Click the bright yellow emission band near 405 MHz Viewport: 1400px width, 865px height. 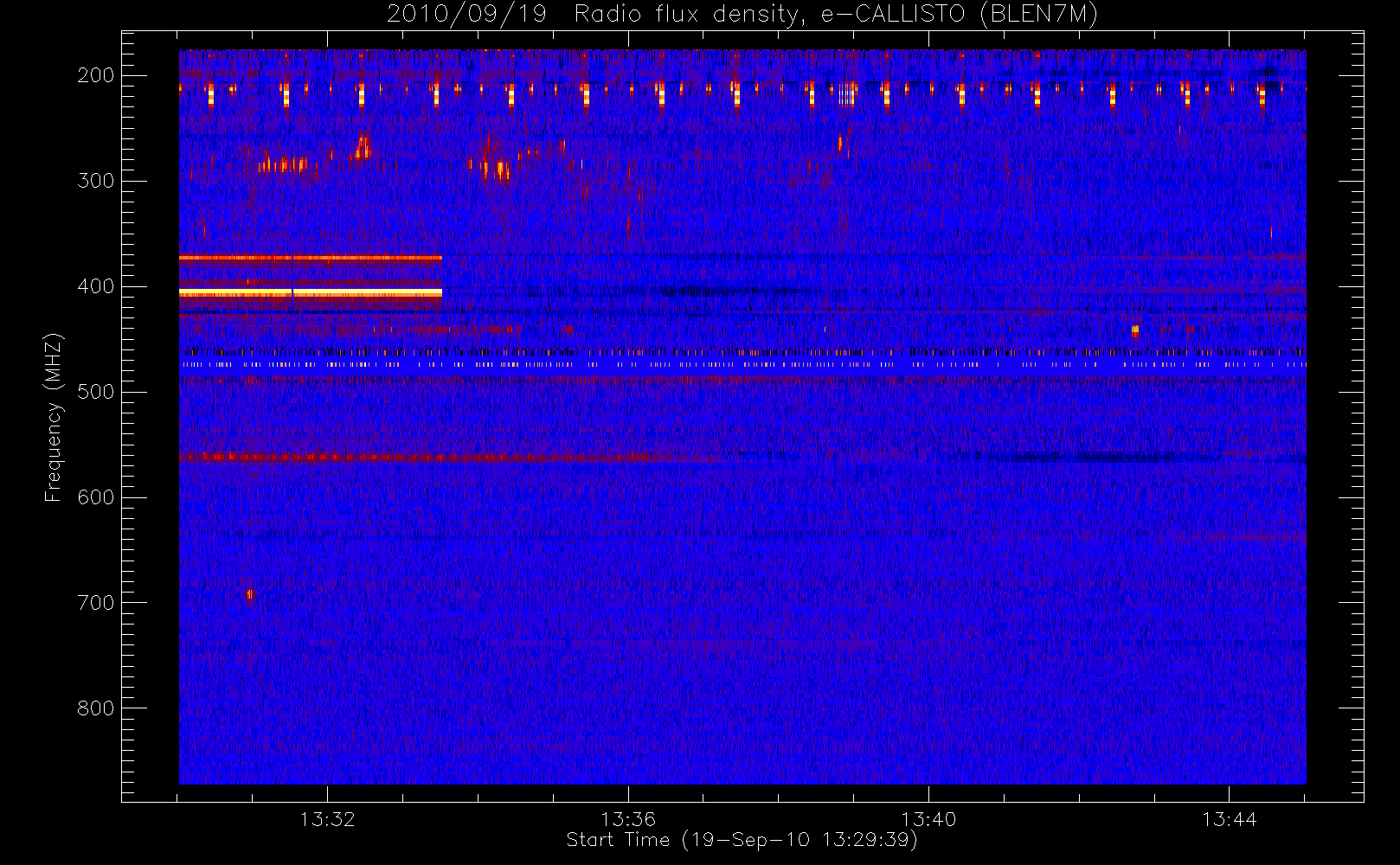(x=311, y=293)
